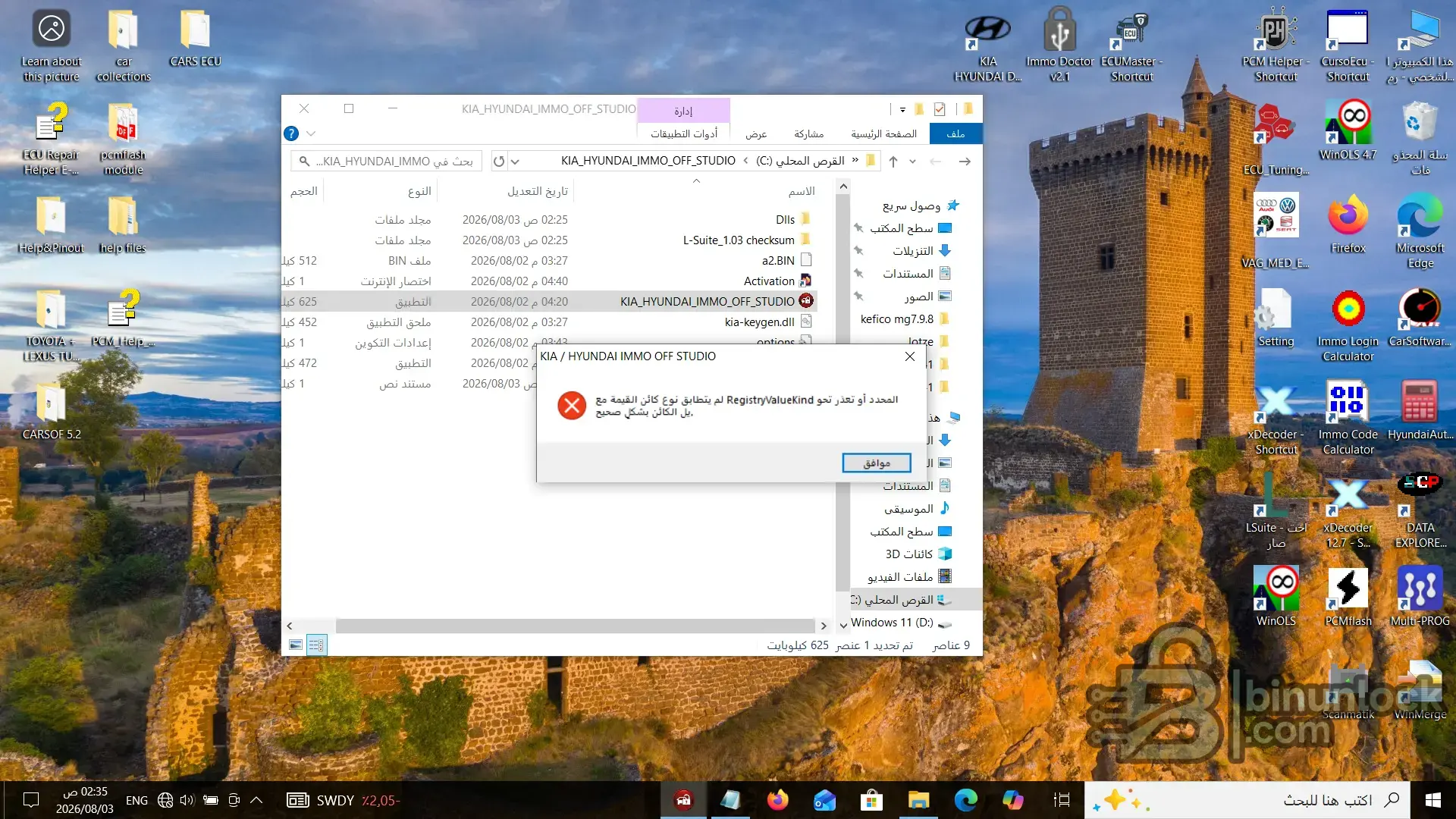Select L-Suite_1.03 checksum folder
Viewport: 1456px width, 819px height.
tap(549, 240)
